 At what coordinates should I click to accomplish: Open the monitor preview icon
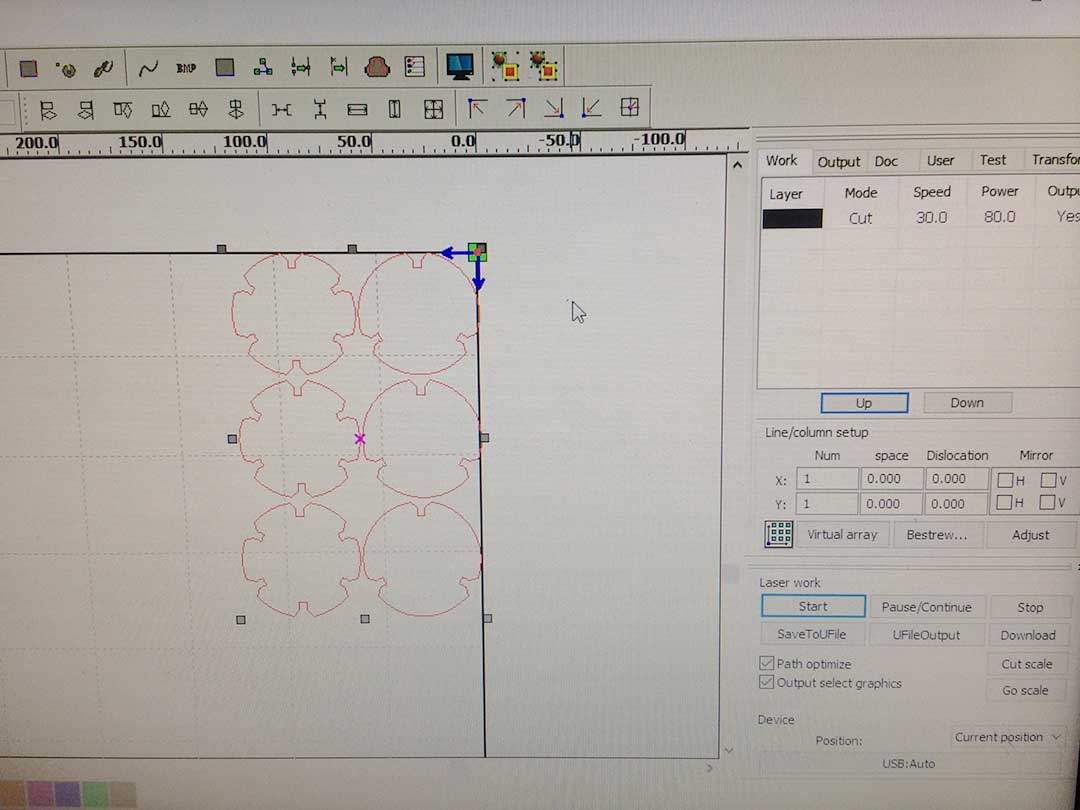tap(459, 66)
